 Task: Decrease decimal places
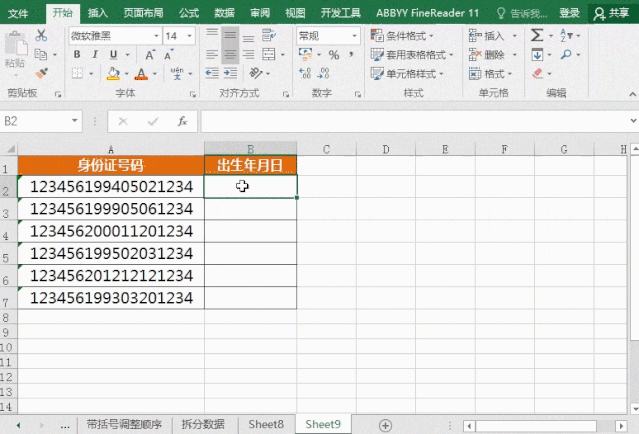pos(323,74)
